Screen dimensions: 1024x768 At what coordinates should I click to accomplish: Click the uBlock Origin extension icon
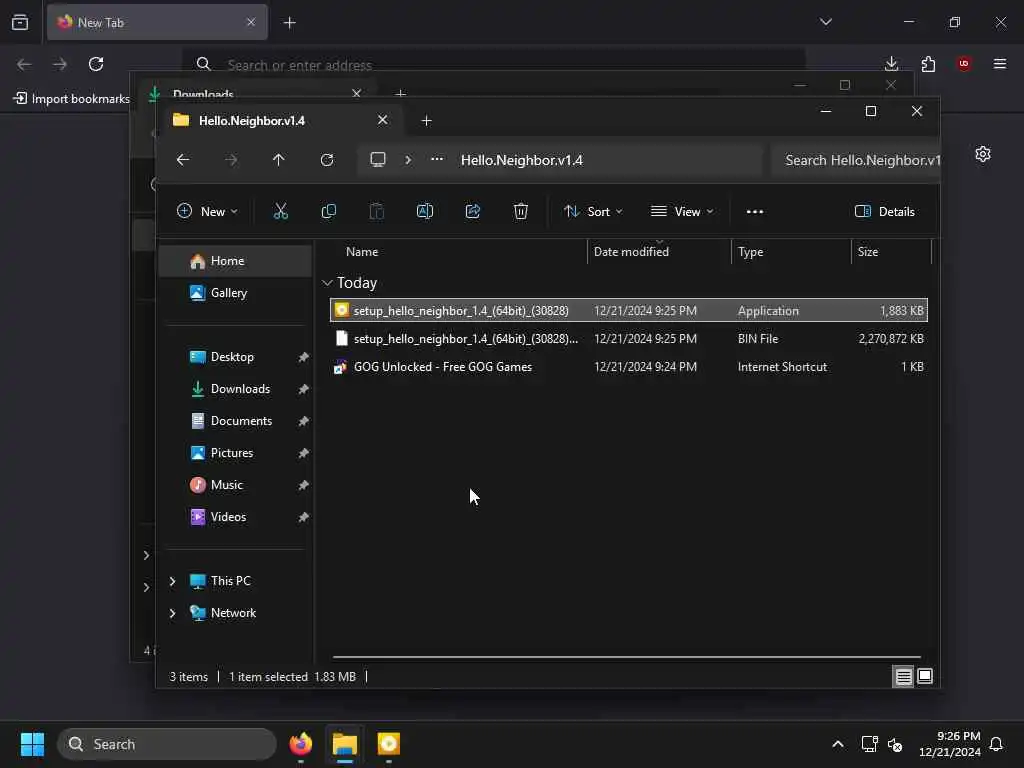(x=964, y=63)
